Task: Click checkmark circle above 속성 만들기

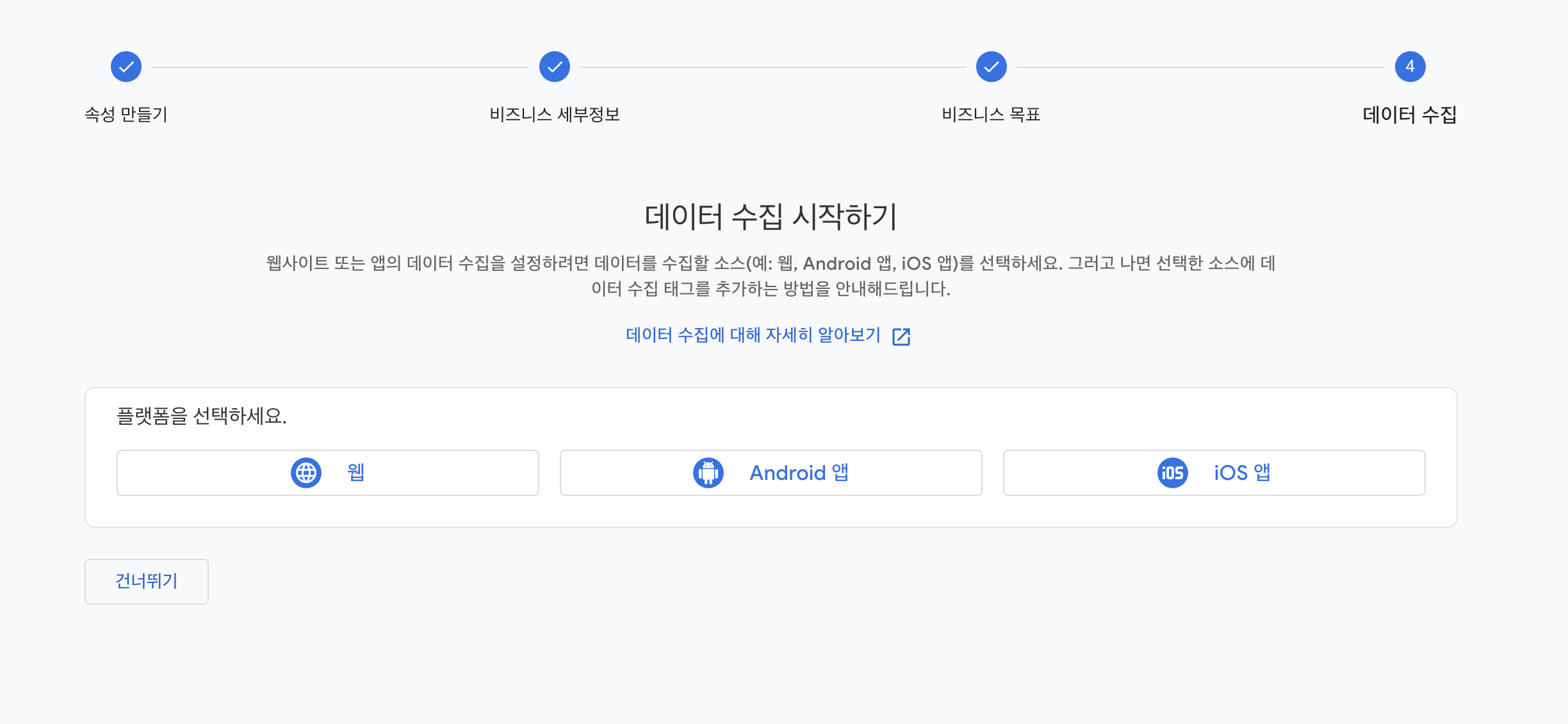Action: [x=126, y=67]
